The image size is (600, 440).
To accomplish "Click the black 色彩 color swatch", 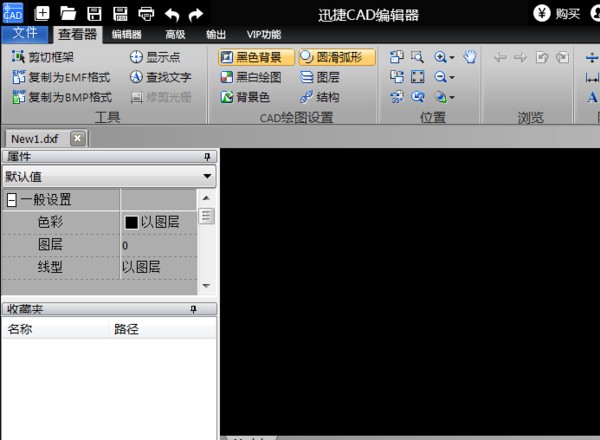I will (x=131, y=222).
